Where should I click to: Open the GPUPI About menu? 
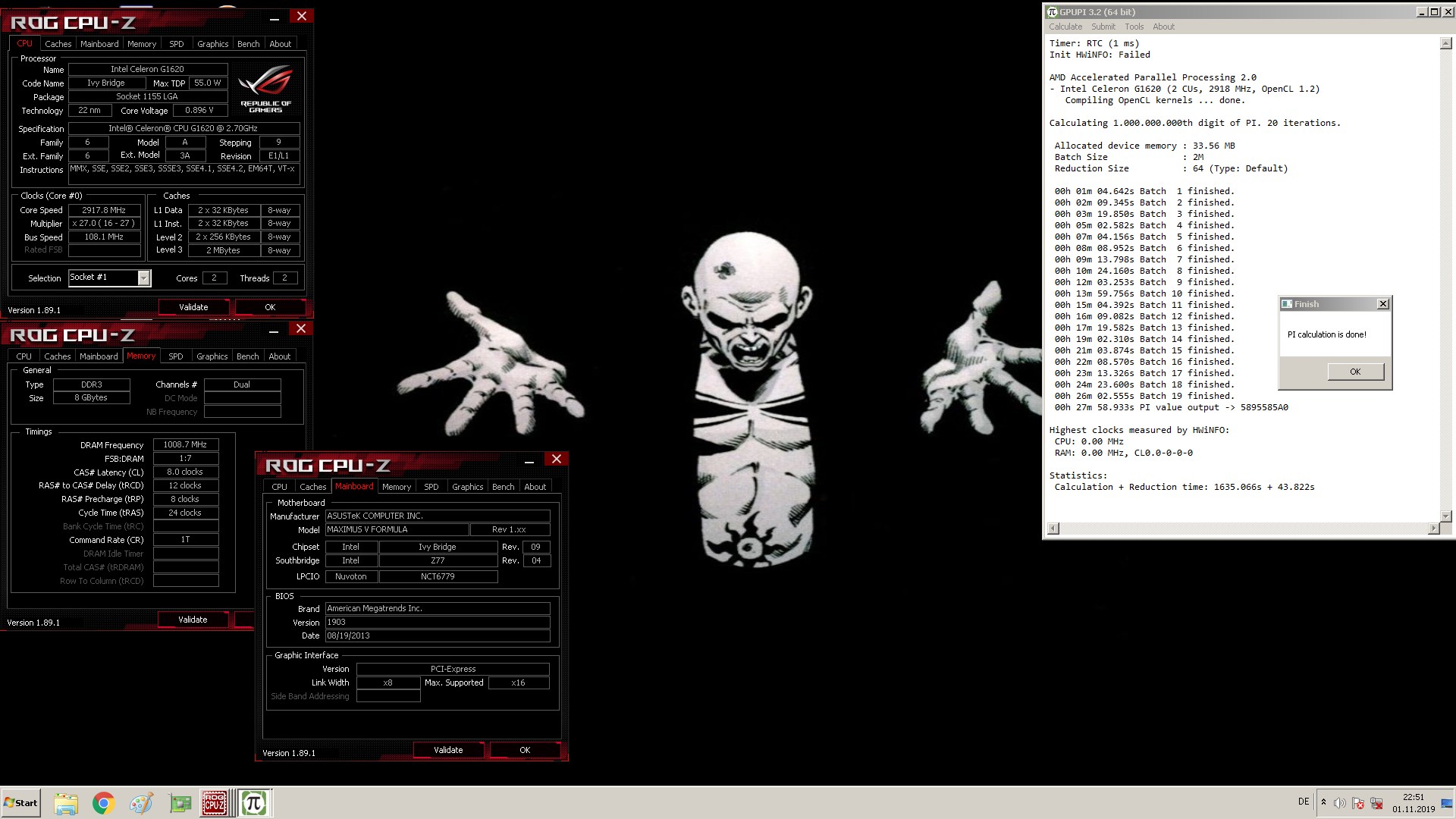click(1163, 27)
